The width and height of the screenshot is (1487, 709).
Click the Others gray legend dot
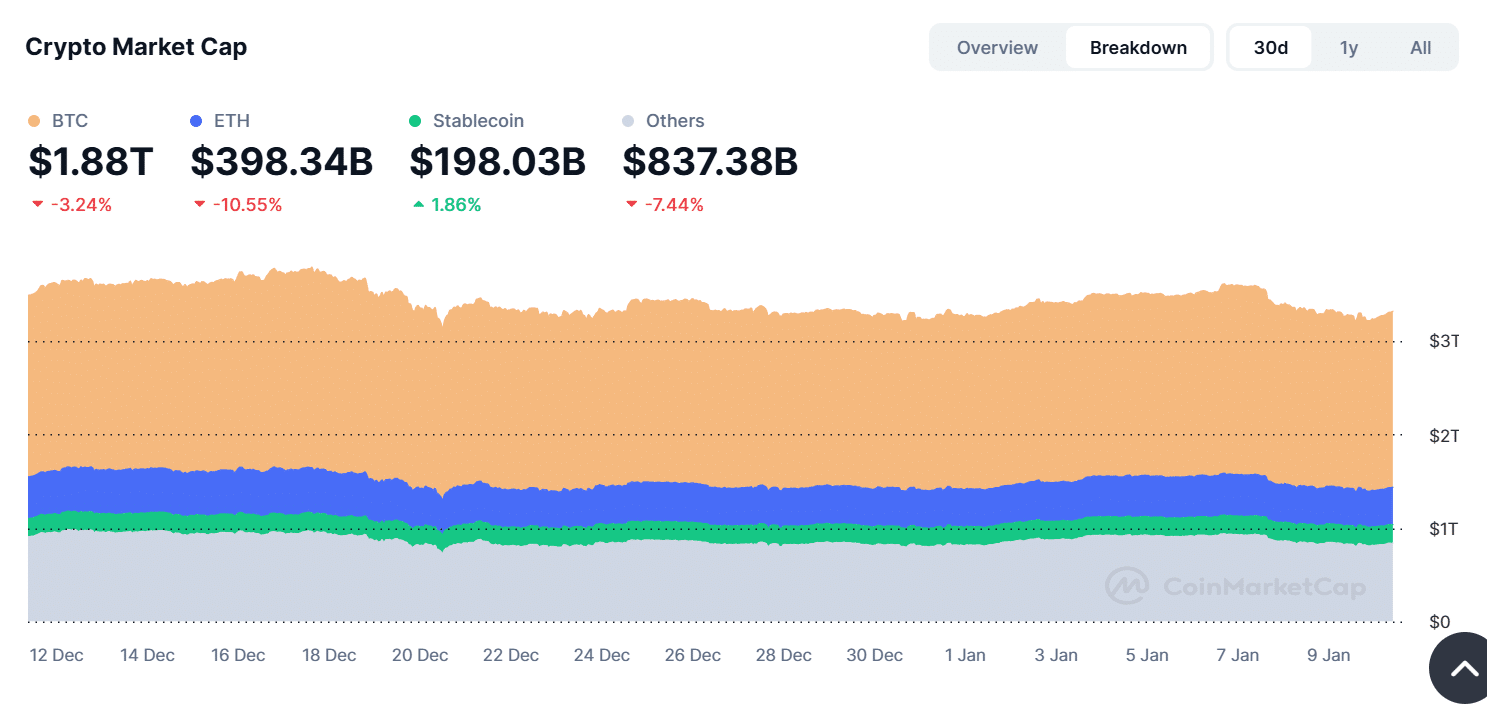point(628,121)
